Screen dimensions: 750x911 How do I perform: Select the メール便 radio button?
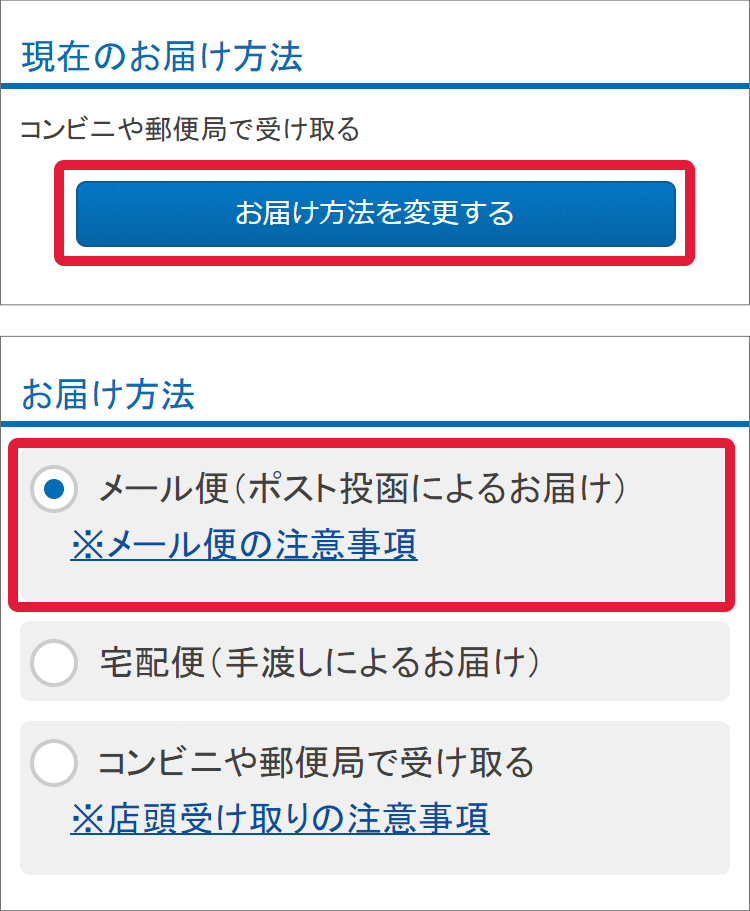click(55, 489)
